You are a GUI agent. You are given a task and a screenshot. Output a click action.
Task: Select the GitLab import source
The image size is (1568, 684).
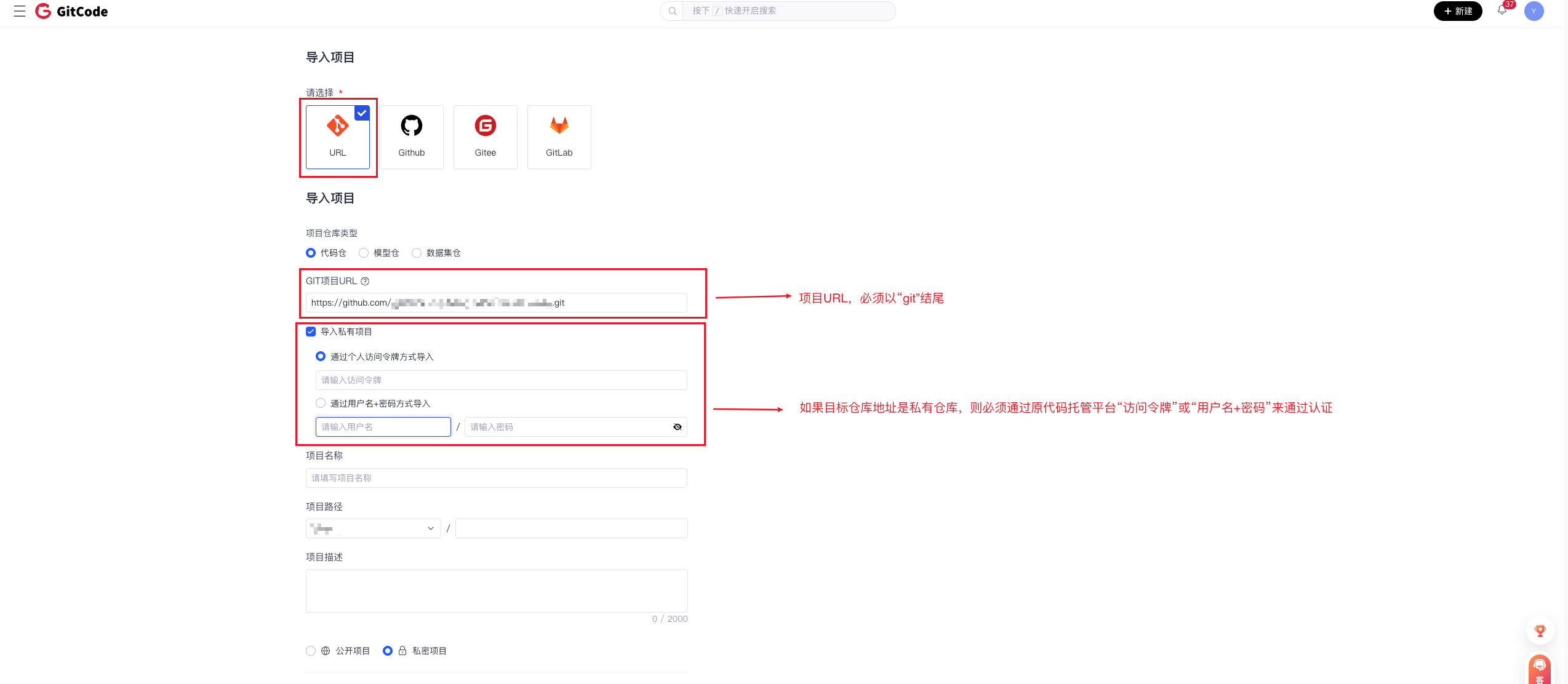[x=559, y=137]
